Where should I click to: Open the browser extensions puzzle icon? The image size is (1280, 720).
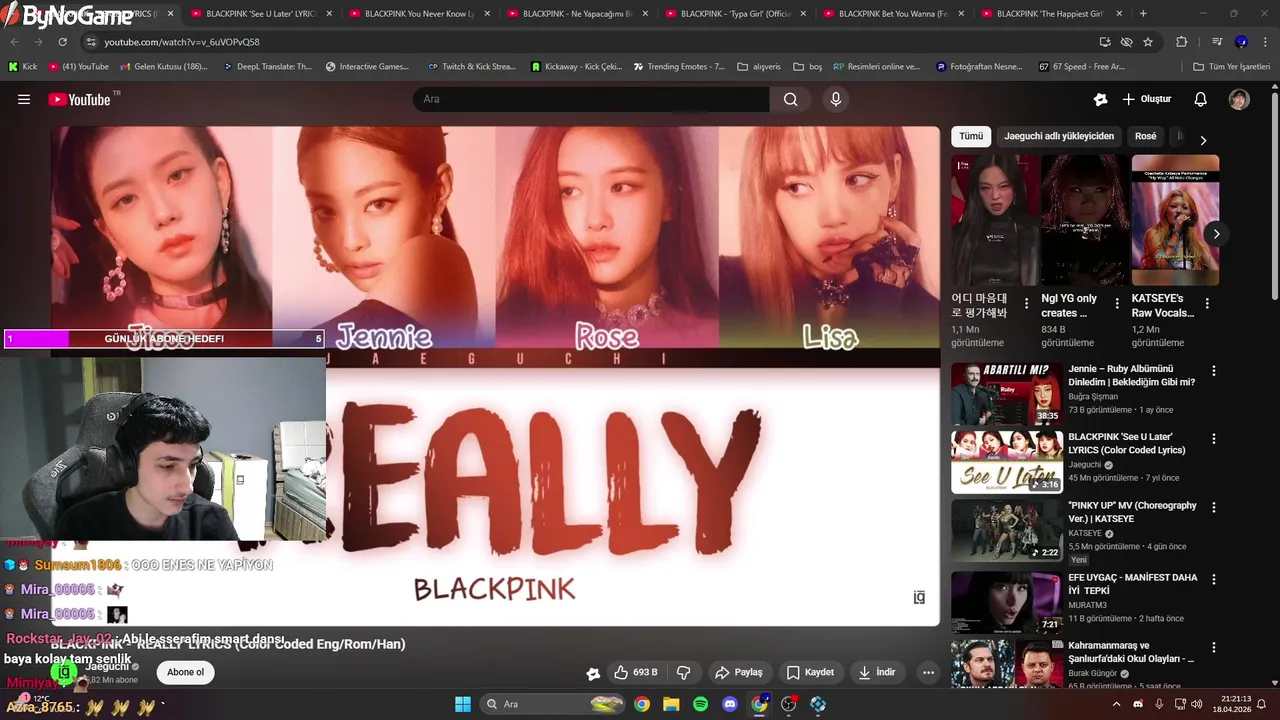coord(1182,42)
